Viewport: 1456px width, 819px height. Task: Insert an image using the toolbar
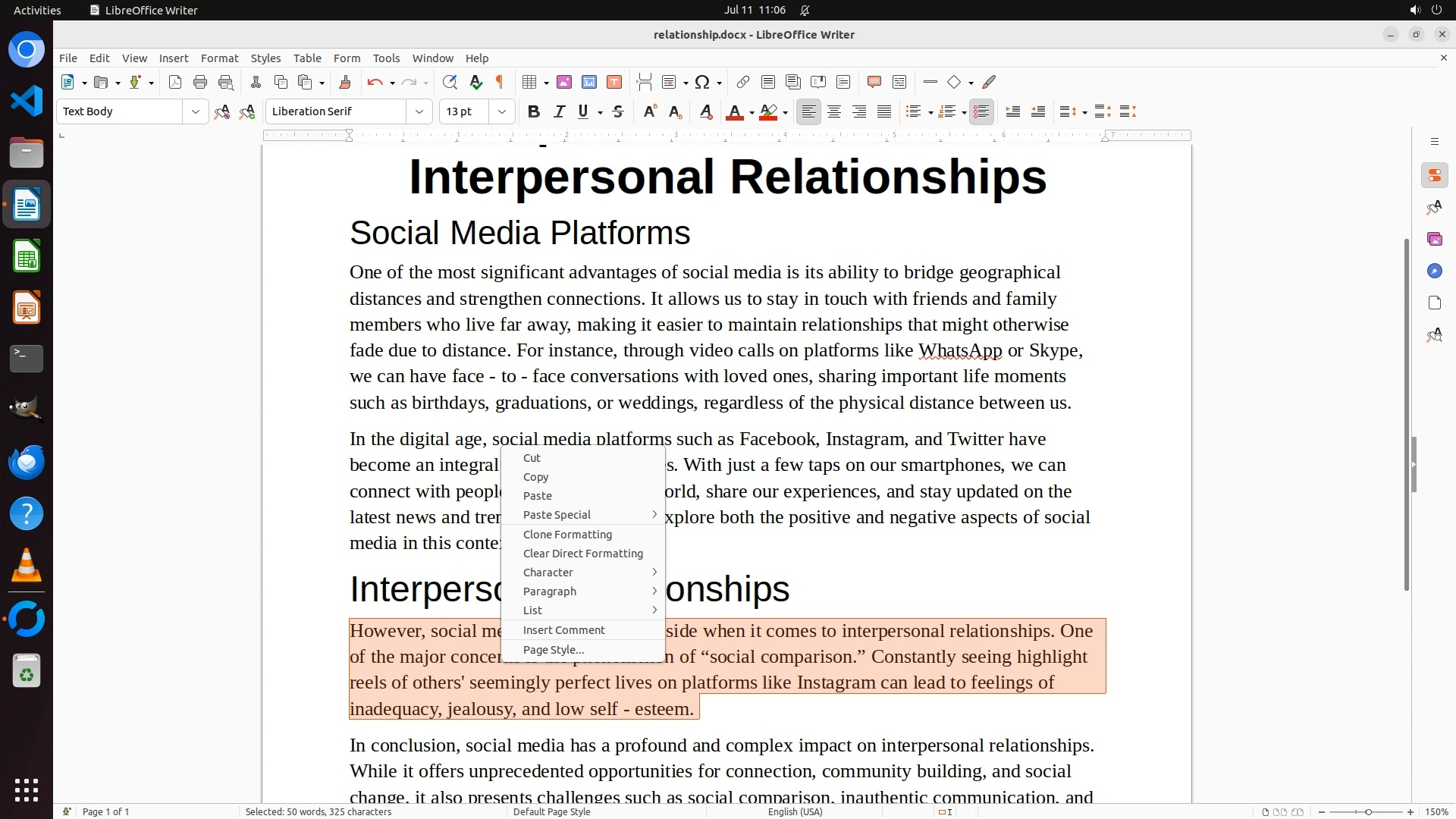[x=564, y=82]
